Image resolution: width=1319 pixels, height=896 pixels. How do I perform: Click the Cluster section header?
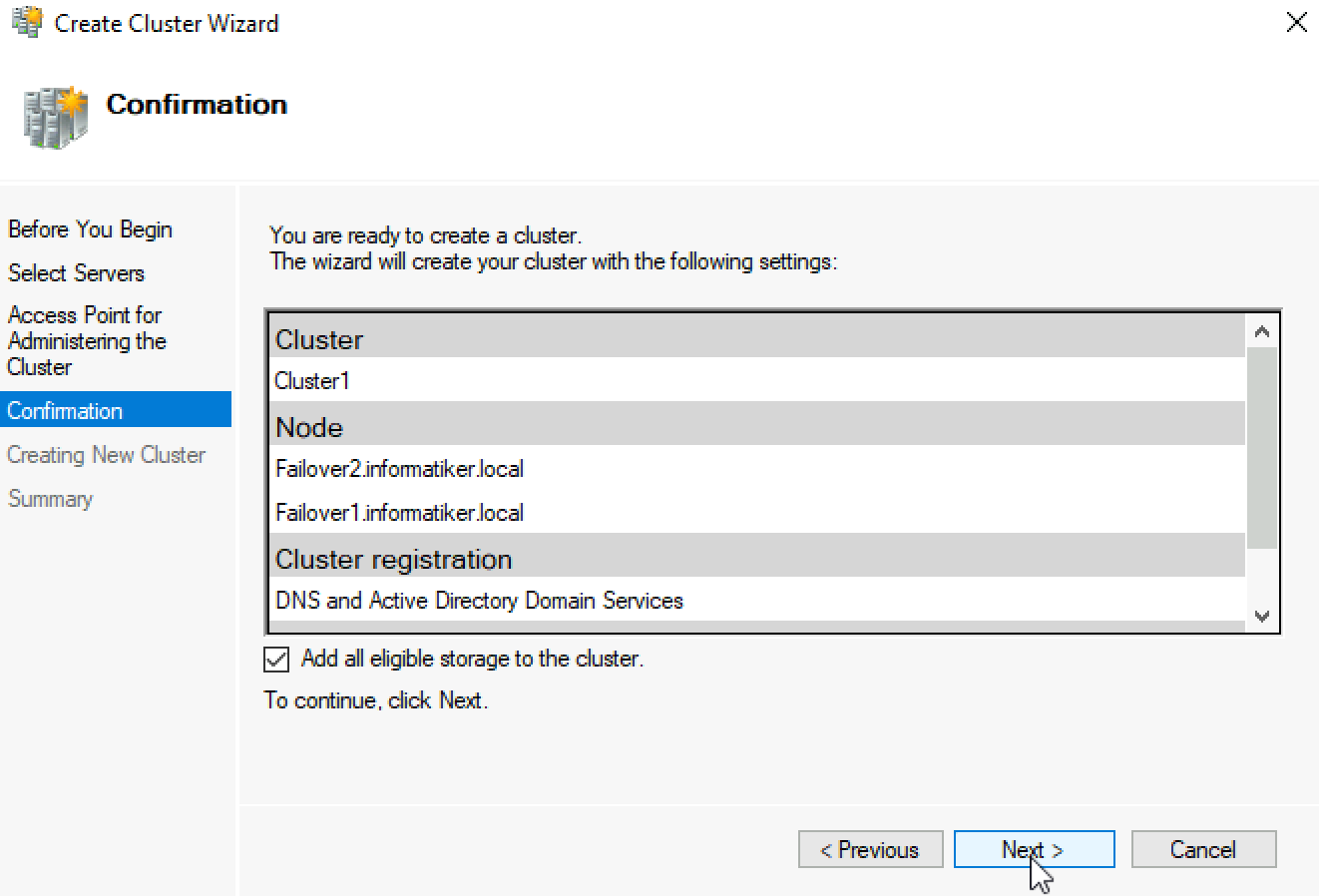757,338
